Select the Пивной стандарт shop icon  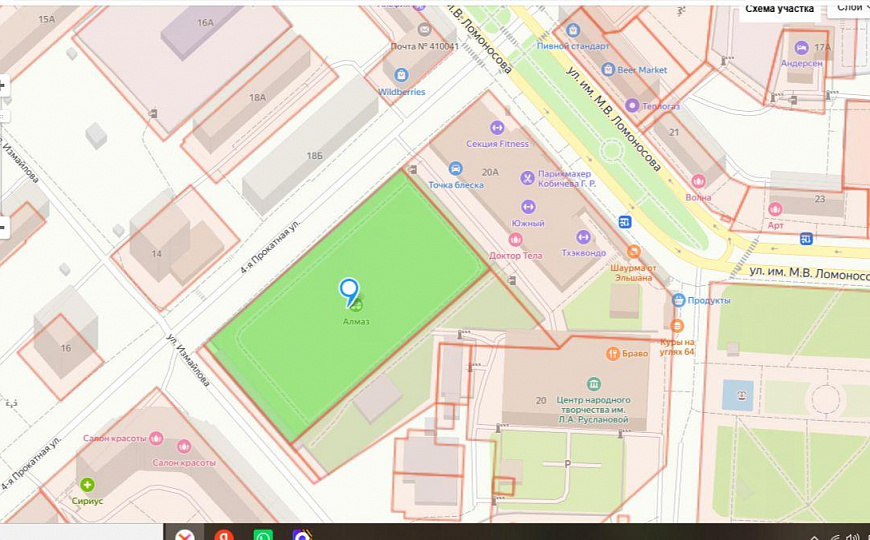pyautogui.click(x=573, y=29)
